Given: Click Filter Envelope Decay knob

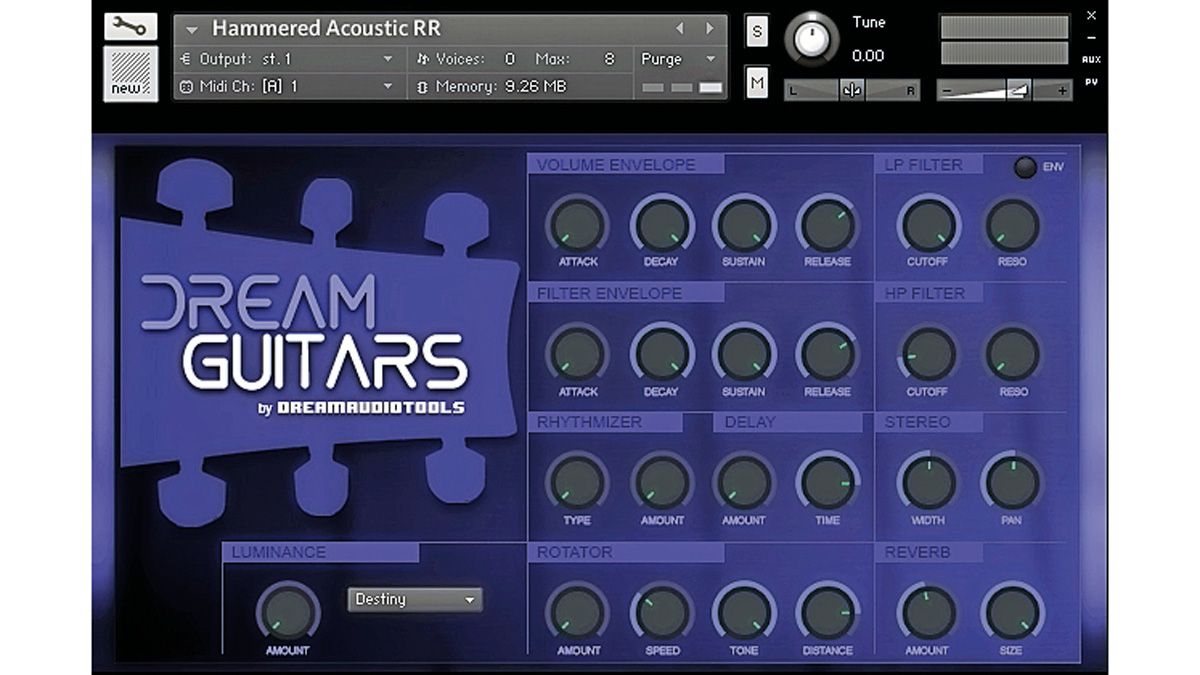Looking at the screenshot, I should point(662,353).
